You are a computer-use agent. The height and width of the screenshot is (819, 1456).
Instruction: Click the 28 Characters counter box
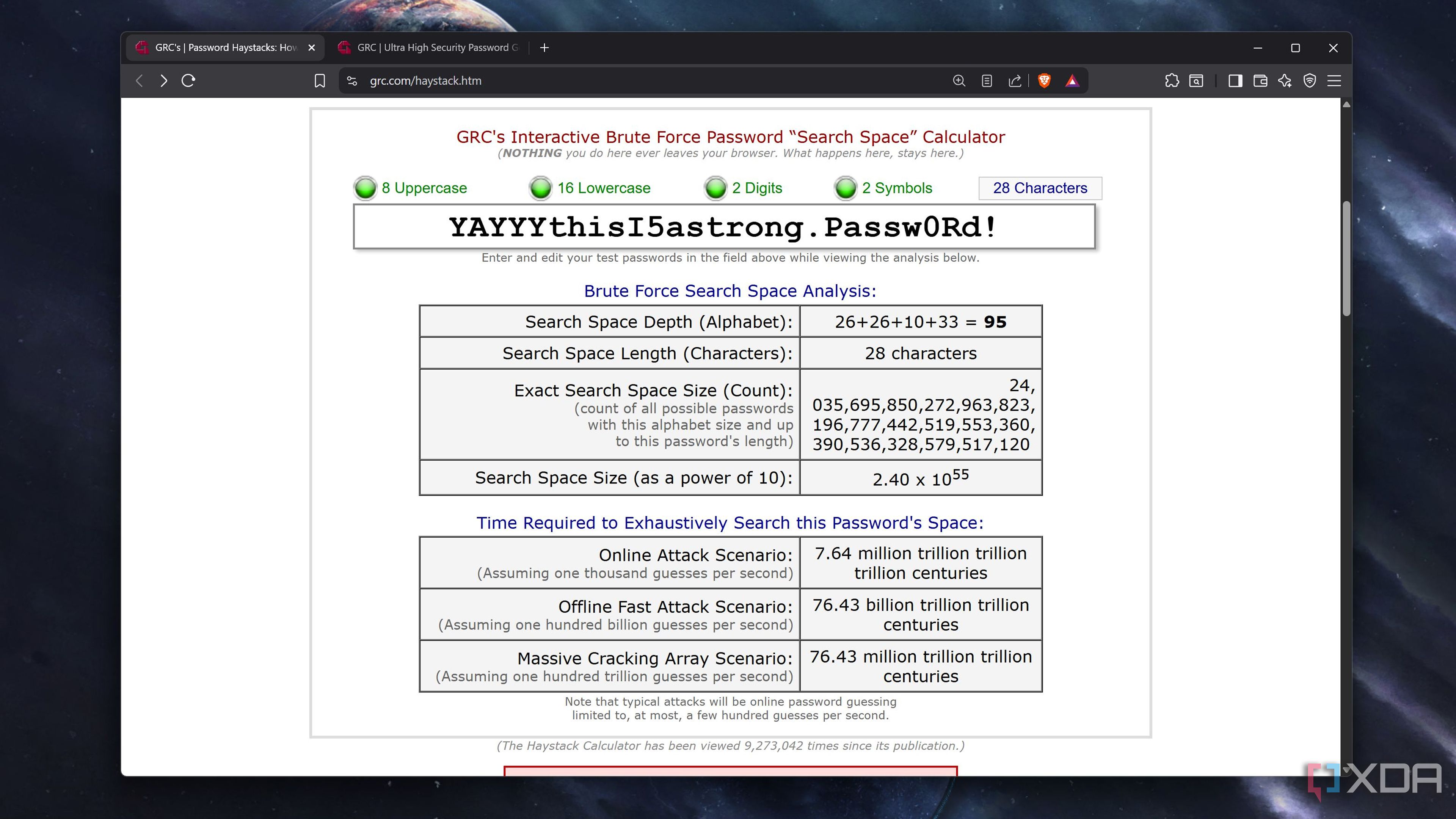1040,188
